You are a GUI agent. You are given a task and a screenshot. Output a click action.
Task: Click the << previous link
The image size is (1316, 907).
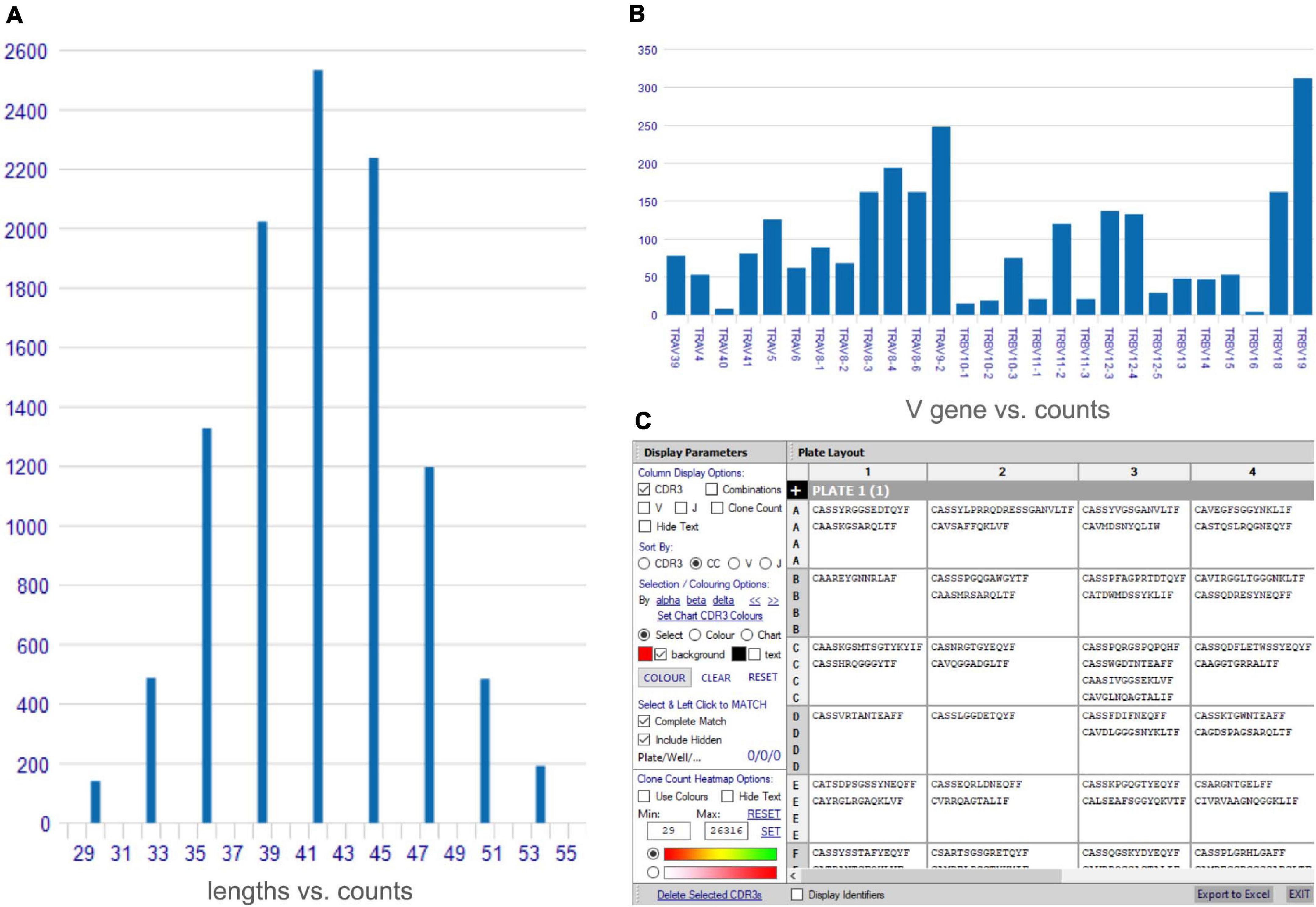tap(754, 601)
